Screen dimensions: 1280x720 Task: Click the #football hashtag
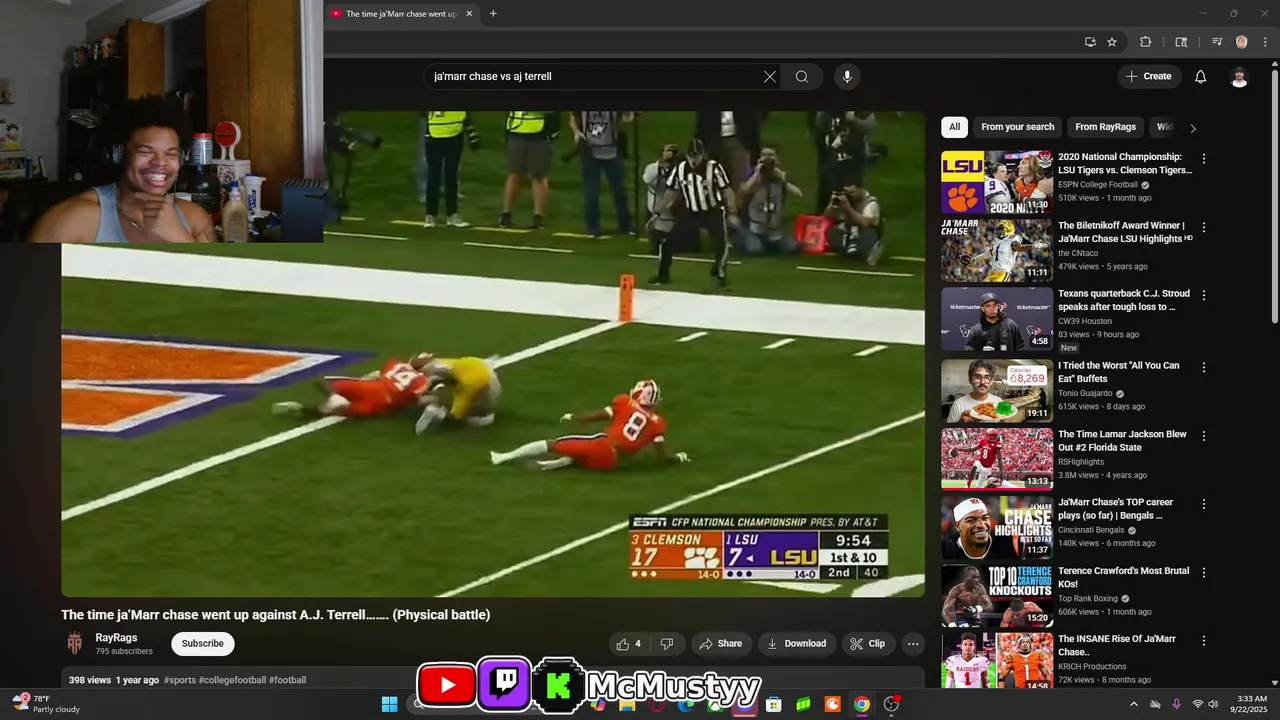pos(287,680)
